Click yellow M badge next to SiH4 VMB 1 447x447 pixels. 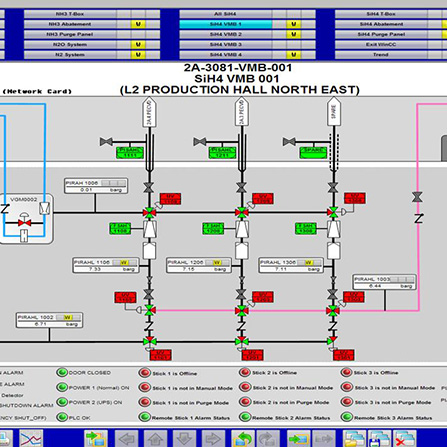tap(293, 24)
